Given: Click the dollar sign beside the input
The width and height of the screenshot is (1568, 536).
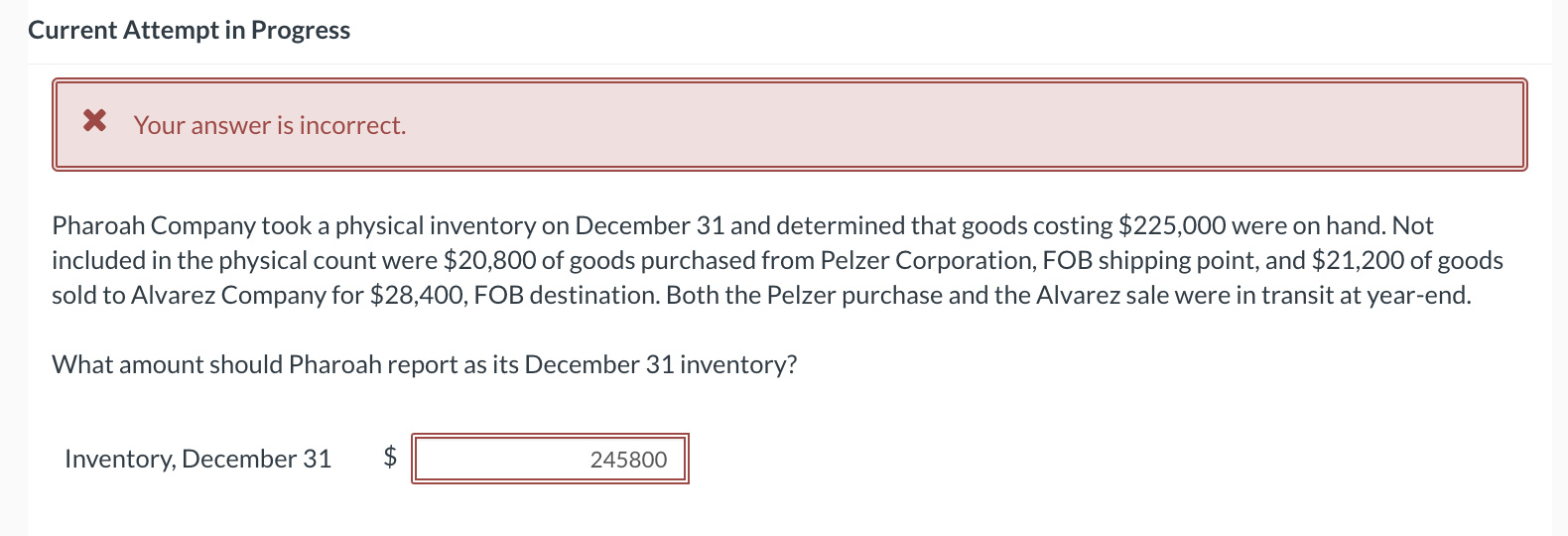Looking at the screenshot, I should pyautogui.click(x=390, y=457).
